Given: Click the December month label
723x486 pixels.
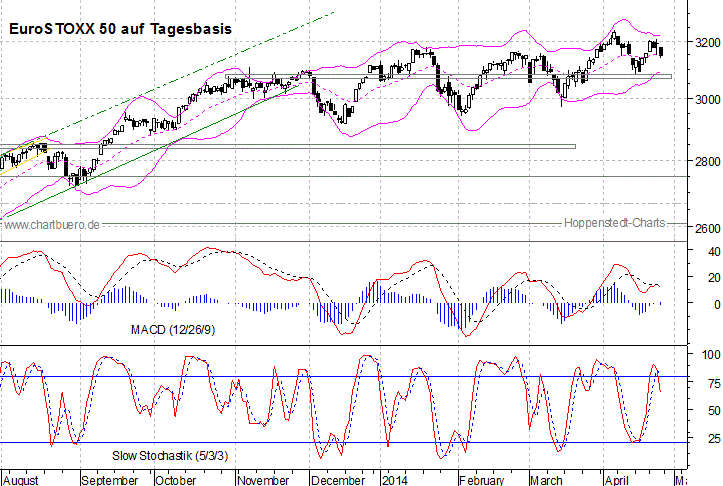Looking at the screenshot, I should [338, 480].
